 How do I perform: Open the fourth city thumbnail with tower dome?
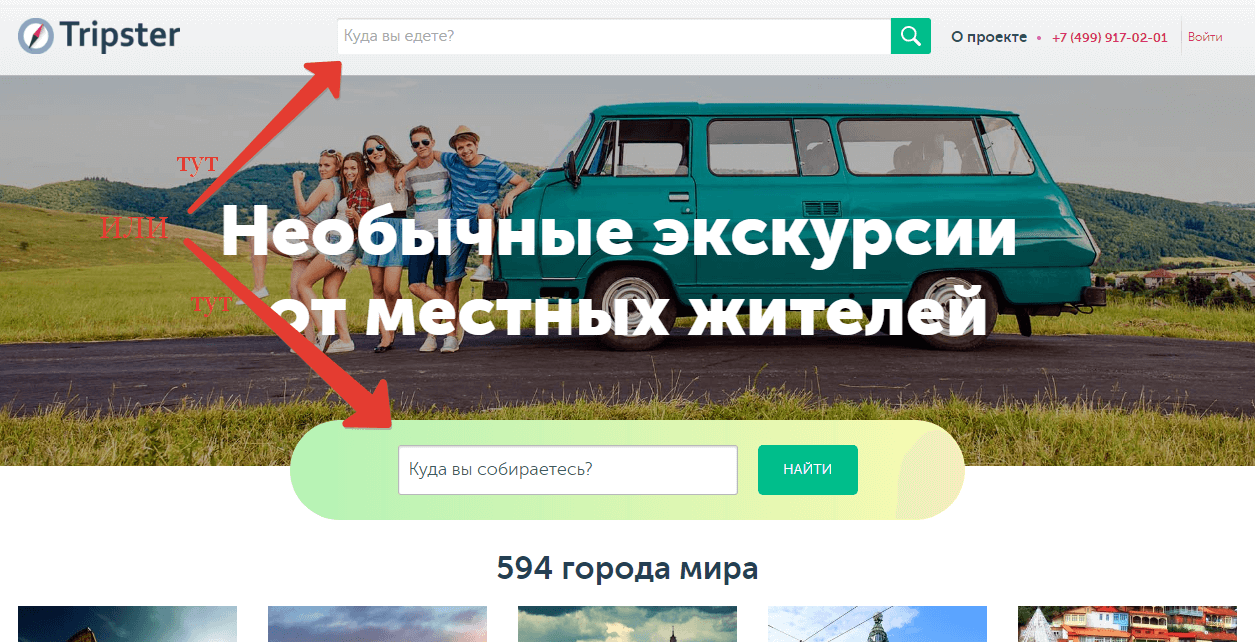[x=877, y=624]
